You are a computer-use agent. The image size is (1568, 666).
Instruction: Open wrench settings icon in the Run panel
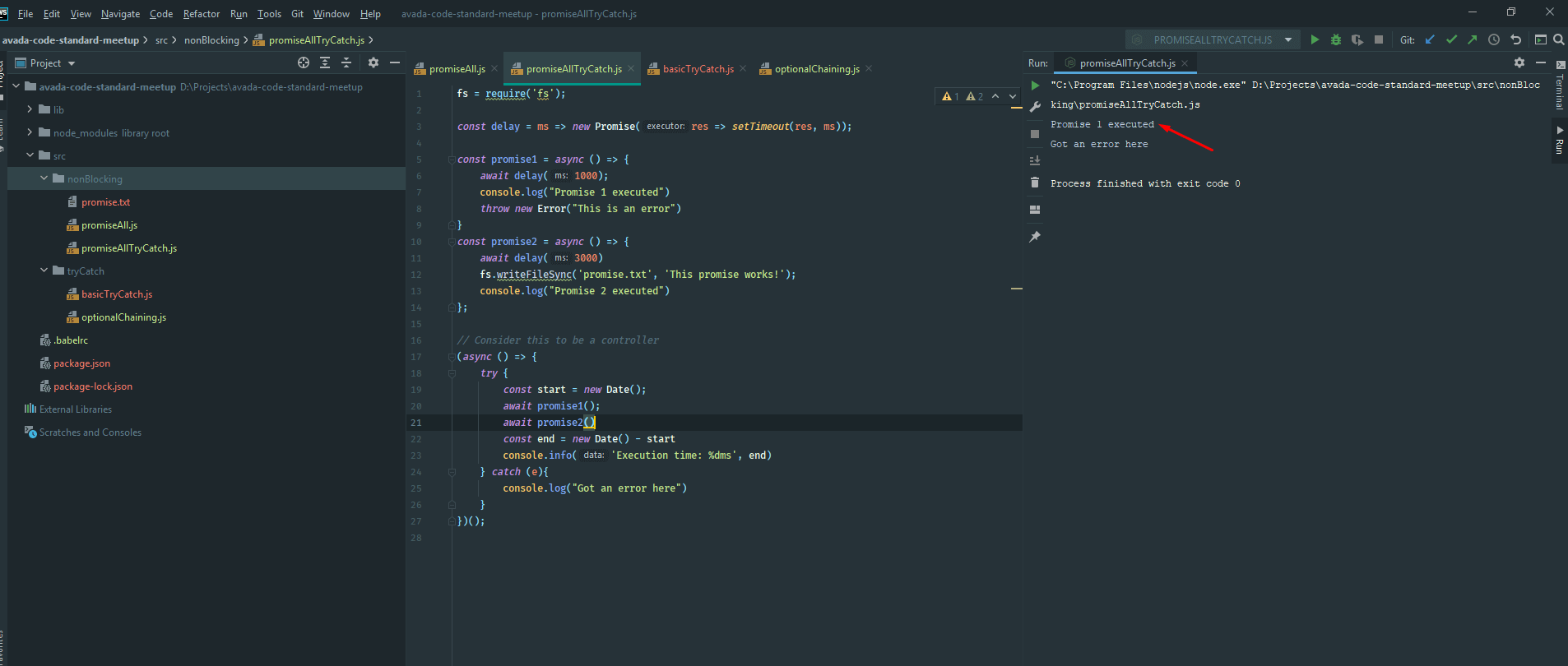(x=1035, y=107)
